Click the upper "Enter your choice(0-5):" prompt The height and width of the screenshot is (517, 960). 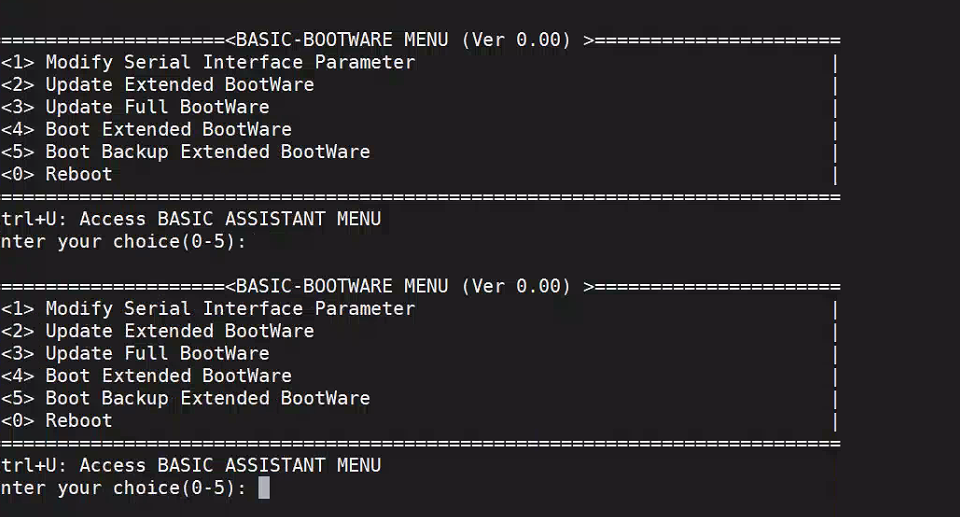pyautogui.click(x=123, y=241)
